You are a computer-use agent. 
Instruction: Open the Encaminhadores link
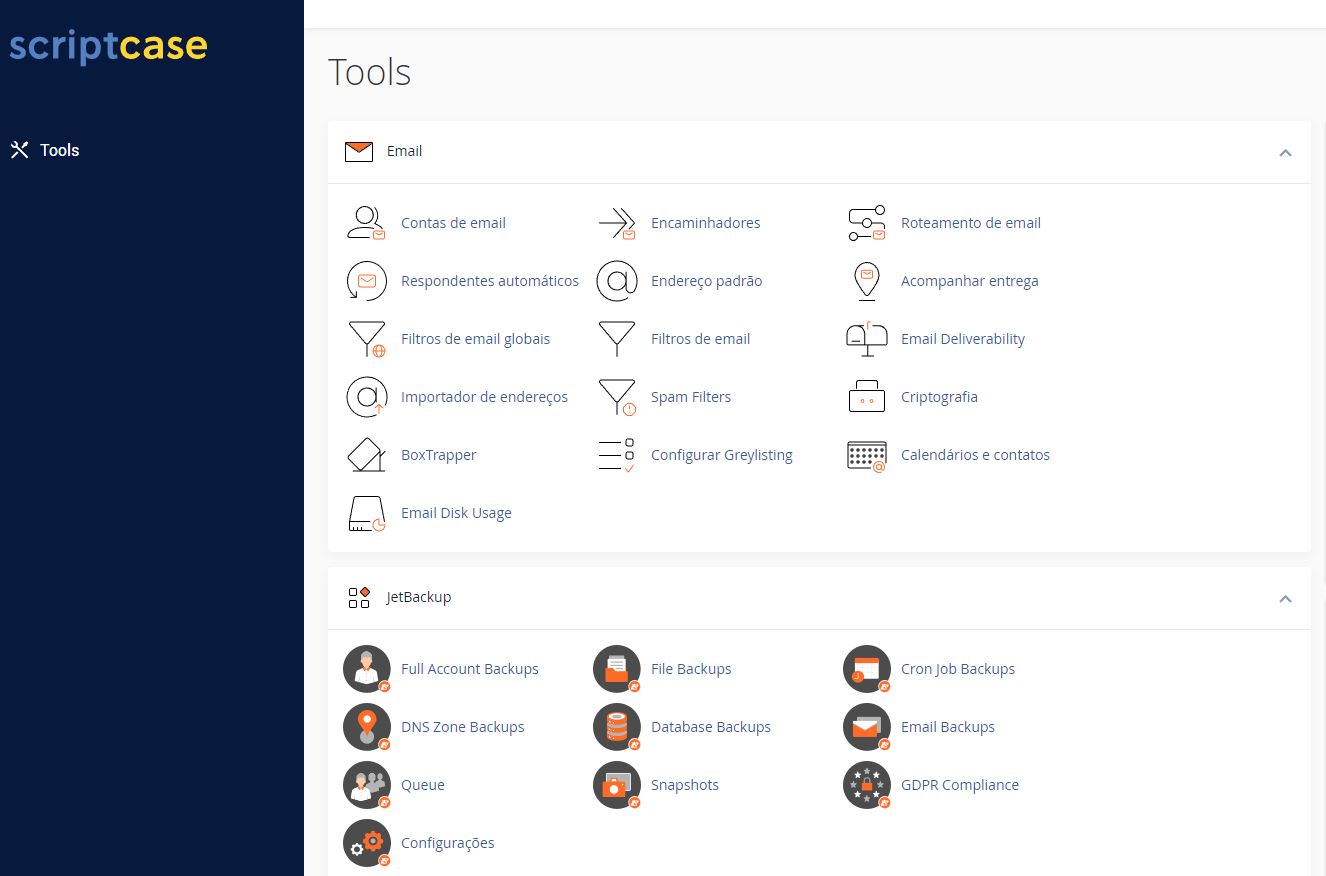coord(705,223)
